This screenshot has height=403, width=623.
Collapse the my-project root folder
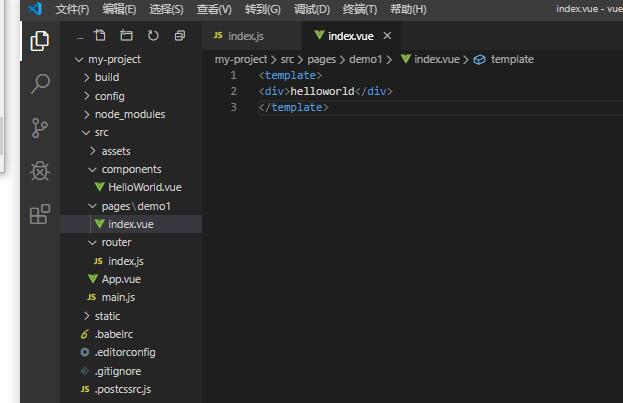tap(79, 60)
